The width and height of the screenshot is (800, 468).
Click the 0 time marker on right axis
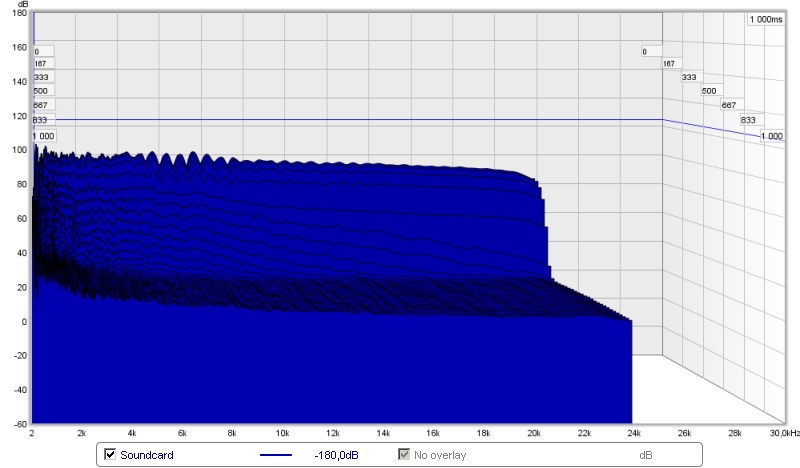[645, 51]
